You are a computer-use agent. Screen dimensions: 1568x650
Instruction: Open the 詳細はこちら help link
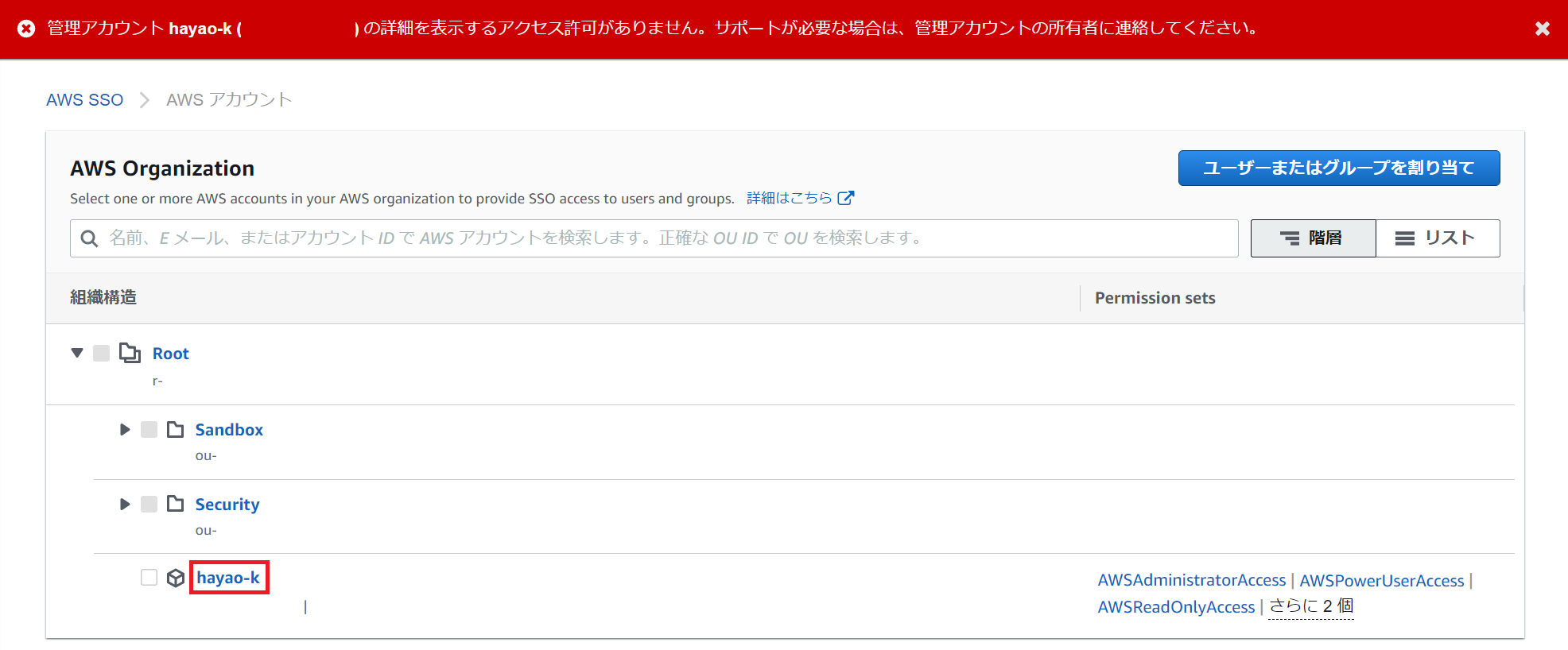[789, 198]
